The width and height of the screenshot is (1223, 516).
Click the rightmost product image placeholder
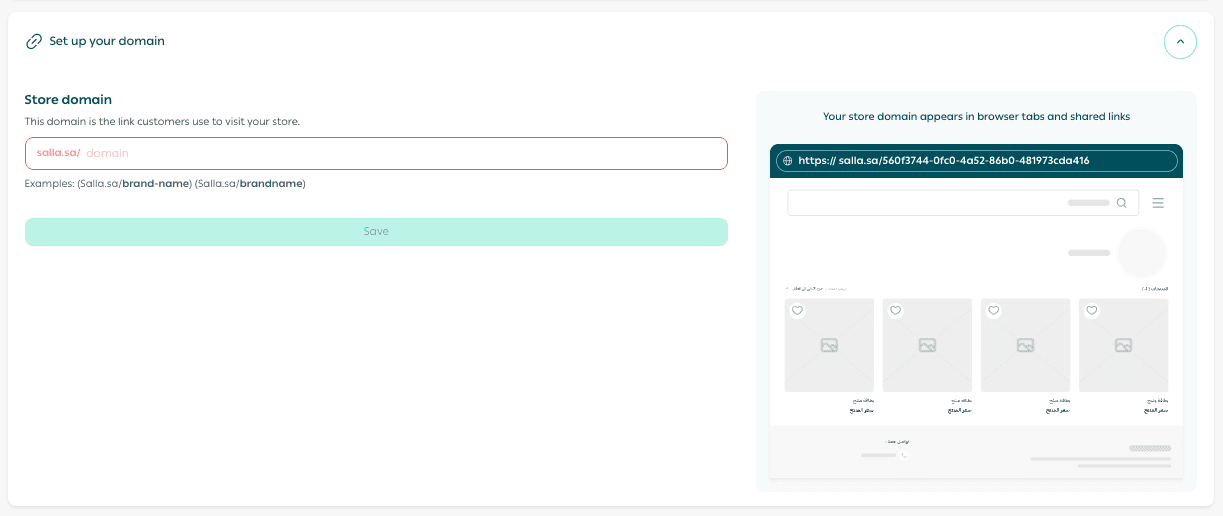1123,346
